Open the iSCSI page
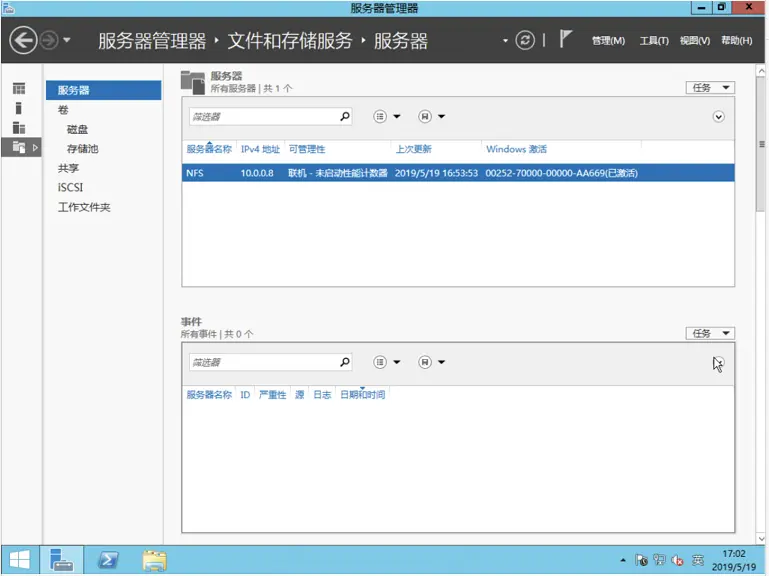Viewport: 769px width, 576px height. click(70, 187)
